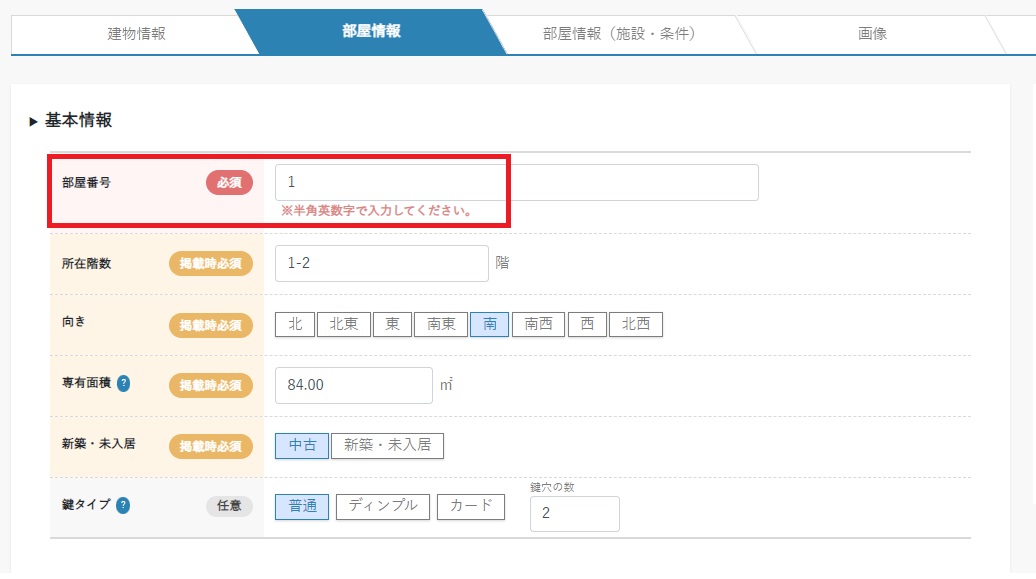Focus the 所在階数 input field

tap(382, 263)
